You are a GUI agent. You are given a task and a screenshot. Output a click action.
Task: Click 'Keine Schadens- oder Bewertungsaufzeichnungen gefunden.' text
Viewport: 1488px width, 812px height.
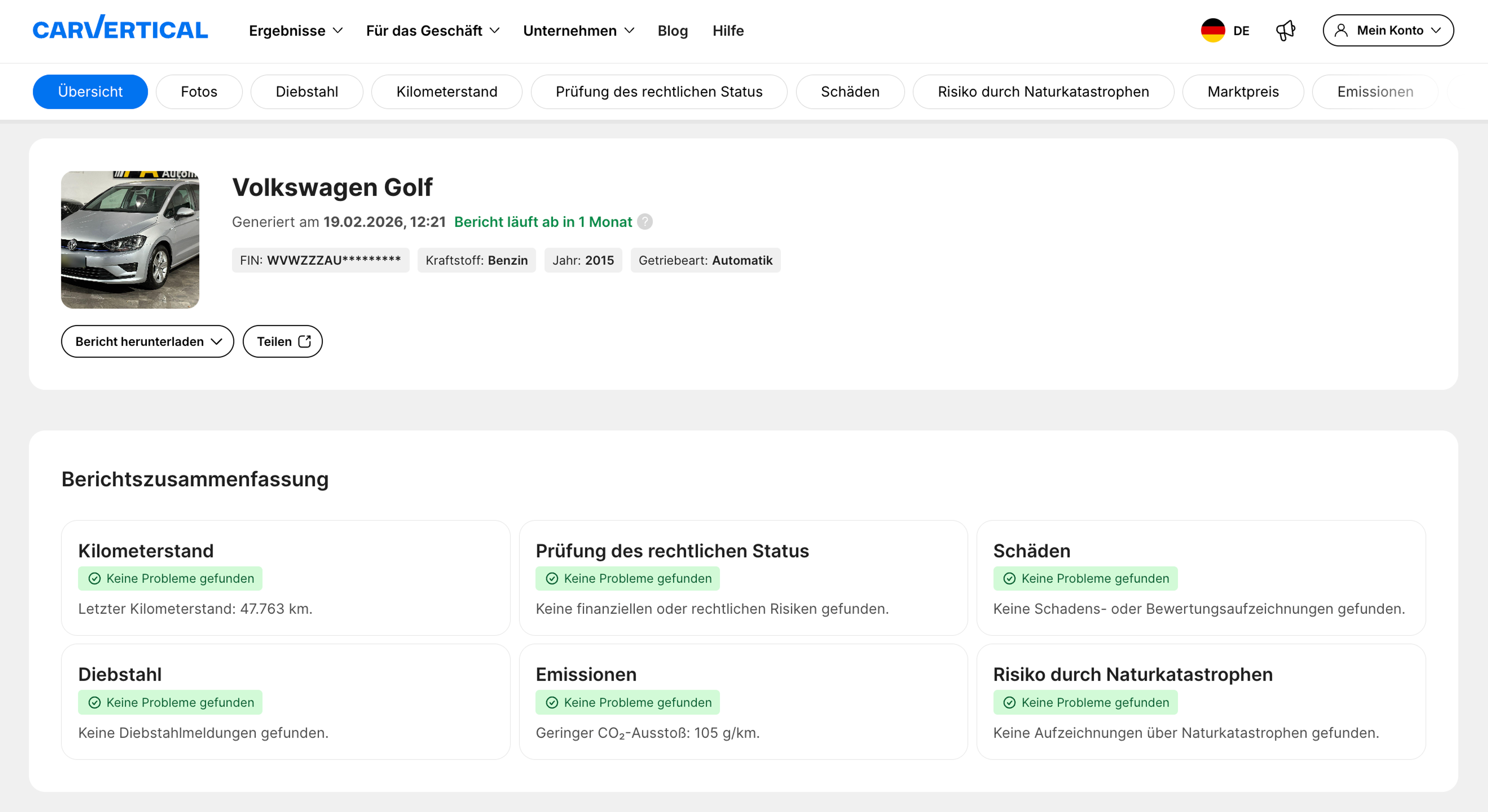click(1199, 609)
